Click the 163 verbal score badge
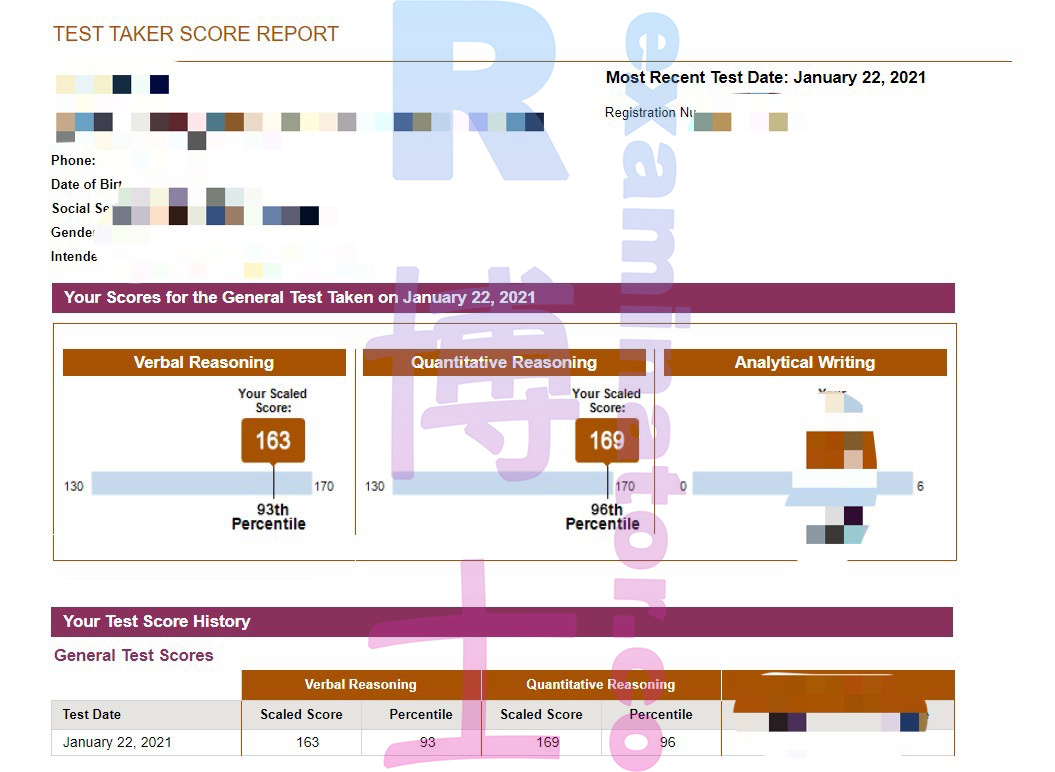This screenshot has width=1055, height=772. pos(273,440)
